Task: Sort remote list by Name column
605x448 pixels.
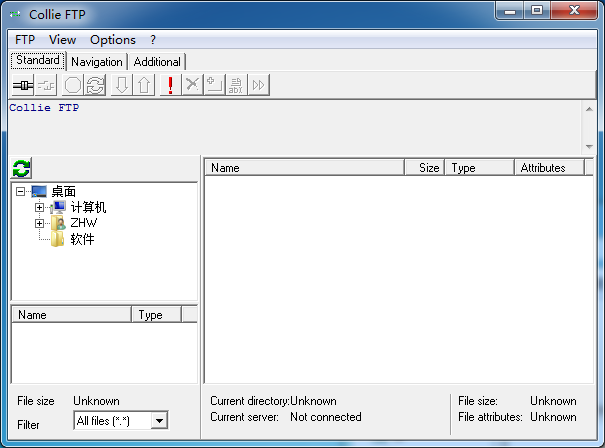Action: click(x=304, y=167)
